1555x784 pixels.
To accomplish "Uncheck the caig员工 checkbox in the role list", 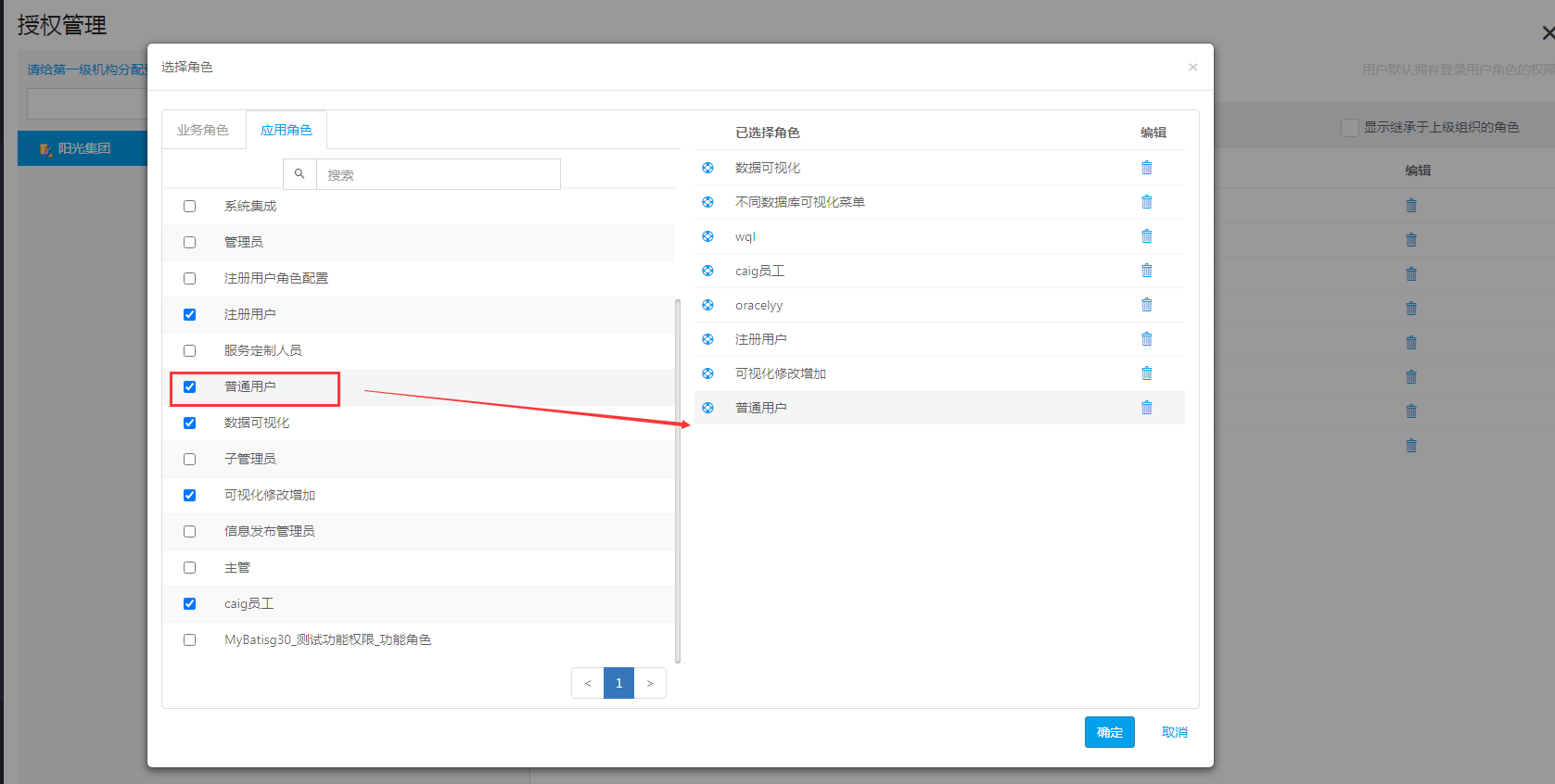I will (x=189, y=603).
